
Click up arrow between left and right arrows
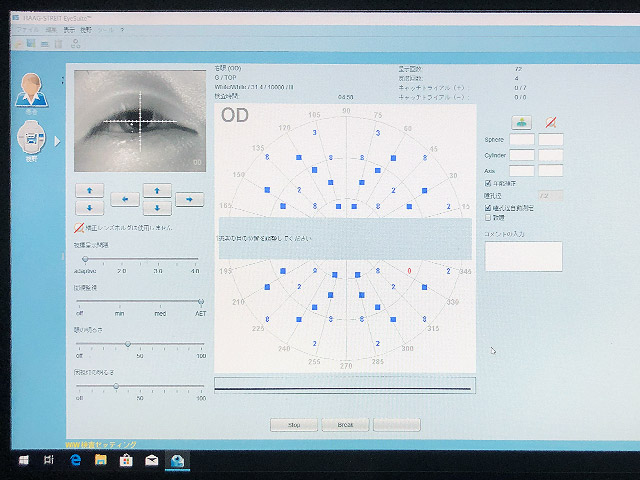click(157, 190)
